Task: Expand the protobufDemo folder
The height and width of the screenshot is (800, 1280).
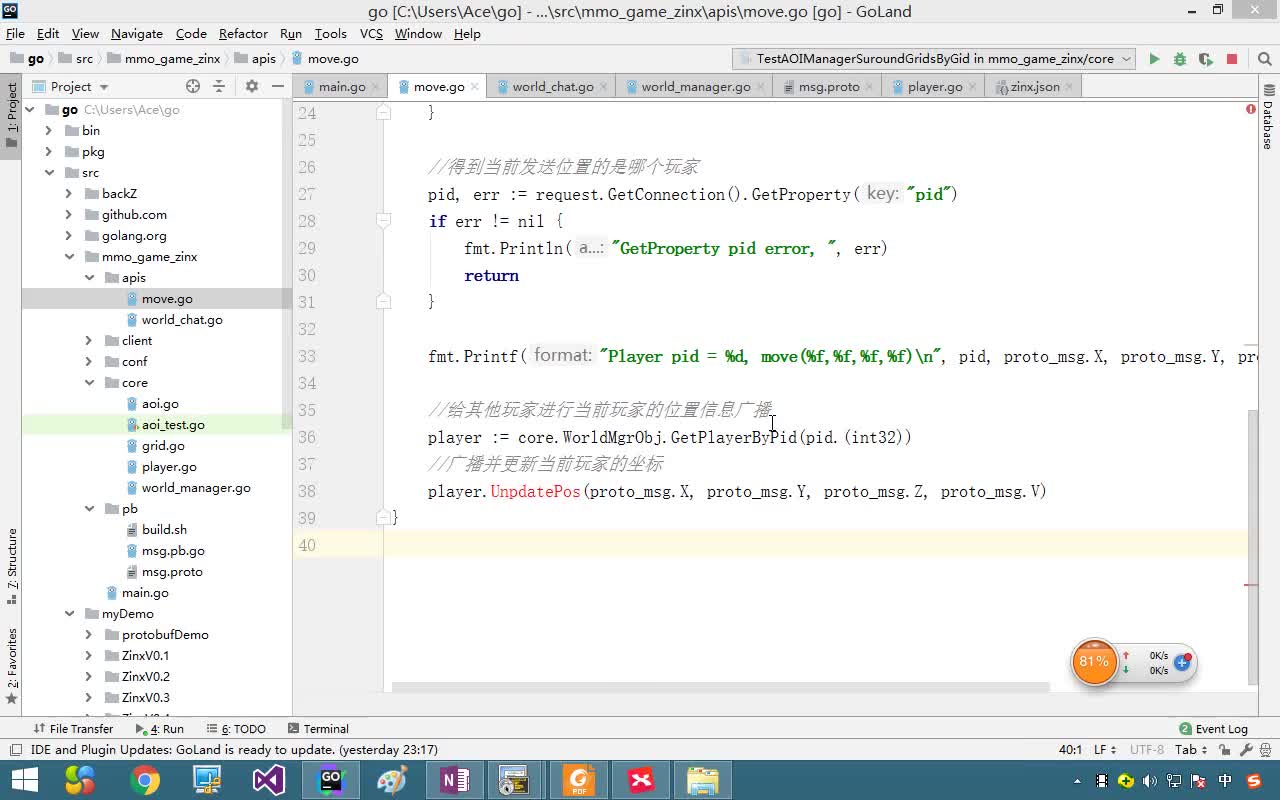Action: pyautogui.click(x=89, y=635)
